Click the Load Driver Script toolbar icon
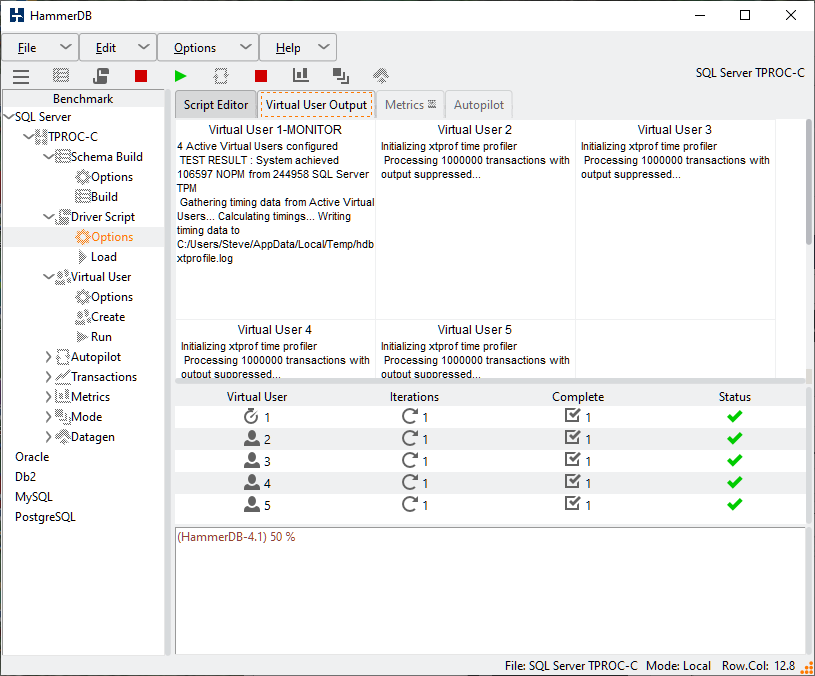Screen dimensions: 815x676 101,76
